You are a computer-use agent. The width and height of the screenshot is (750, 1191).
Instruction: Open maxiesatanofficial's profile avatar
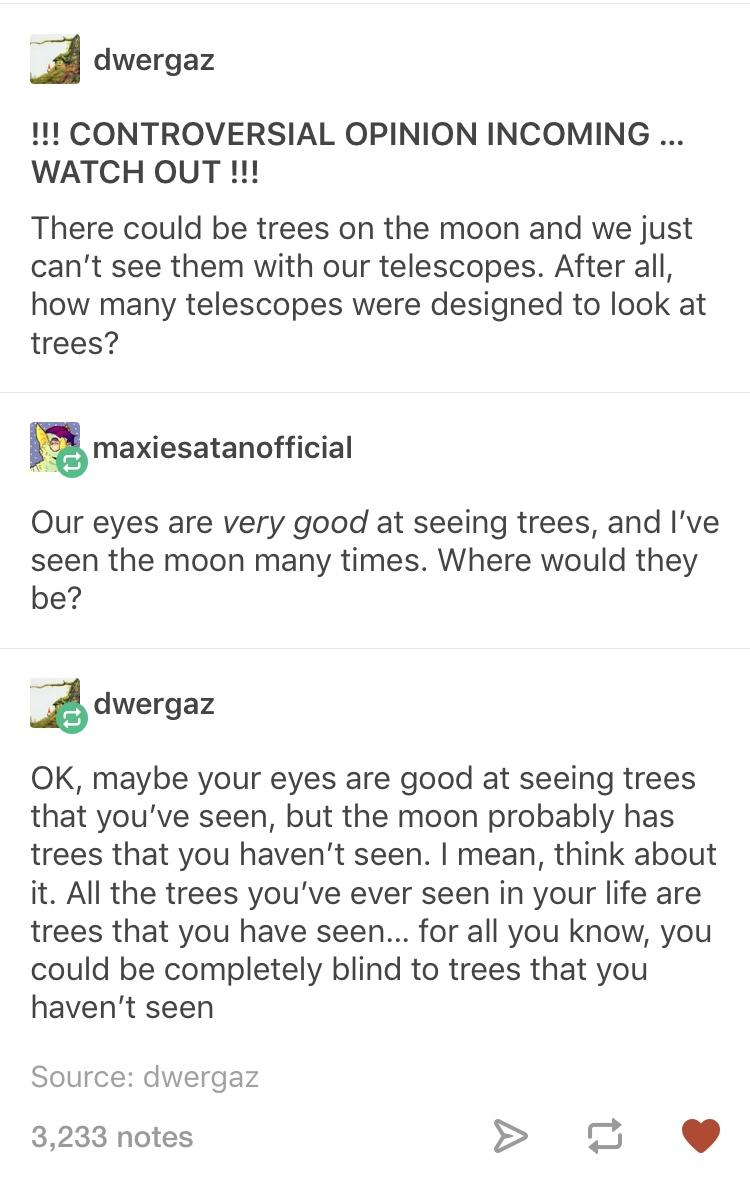(x=53, y=444)
